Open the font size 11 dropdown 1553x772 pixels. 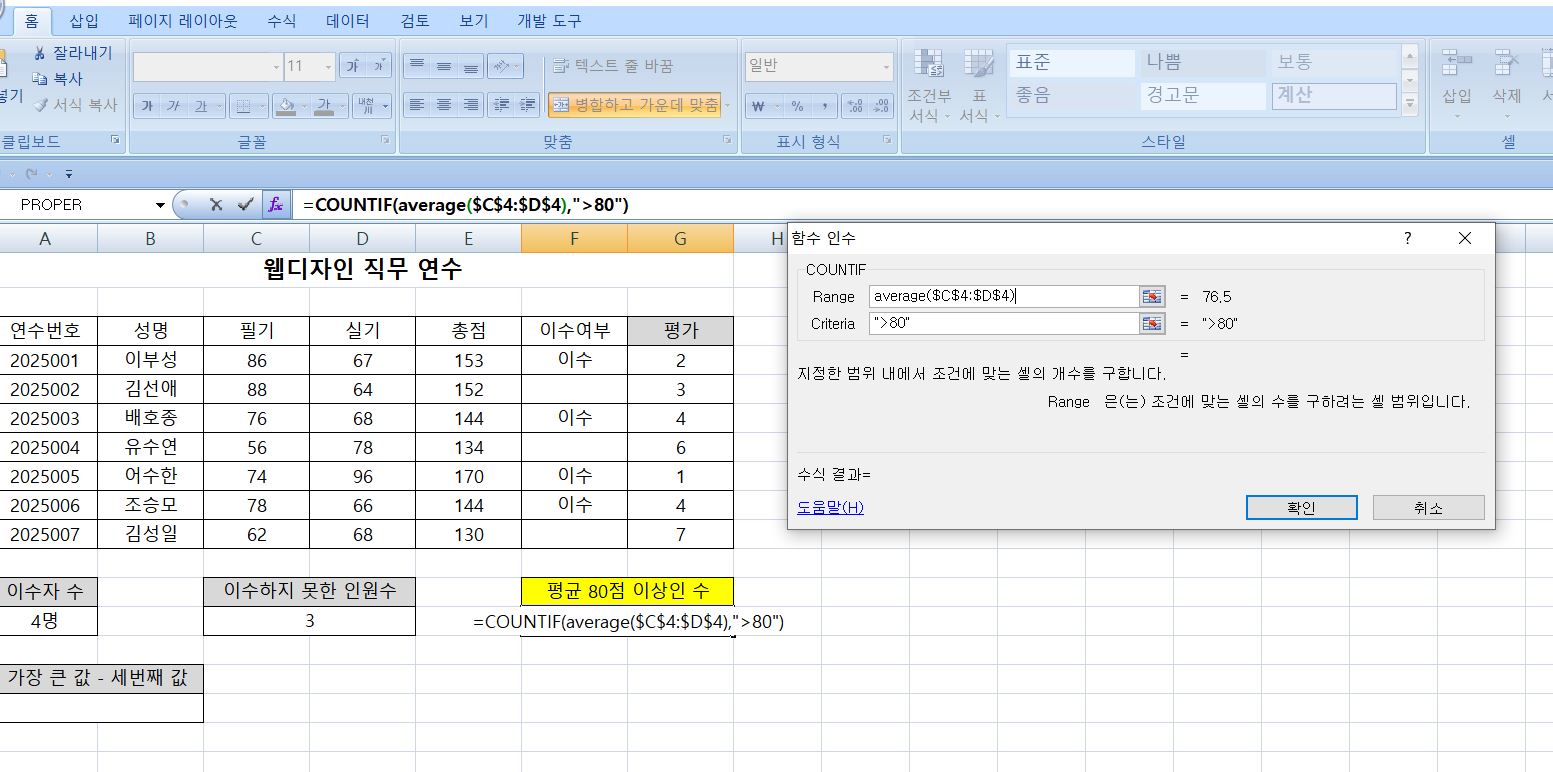pyautogui.click(x=328, y=67)
